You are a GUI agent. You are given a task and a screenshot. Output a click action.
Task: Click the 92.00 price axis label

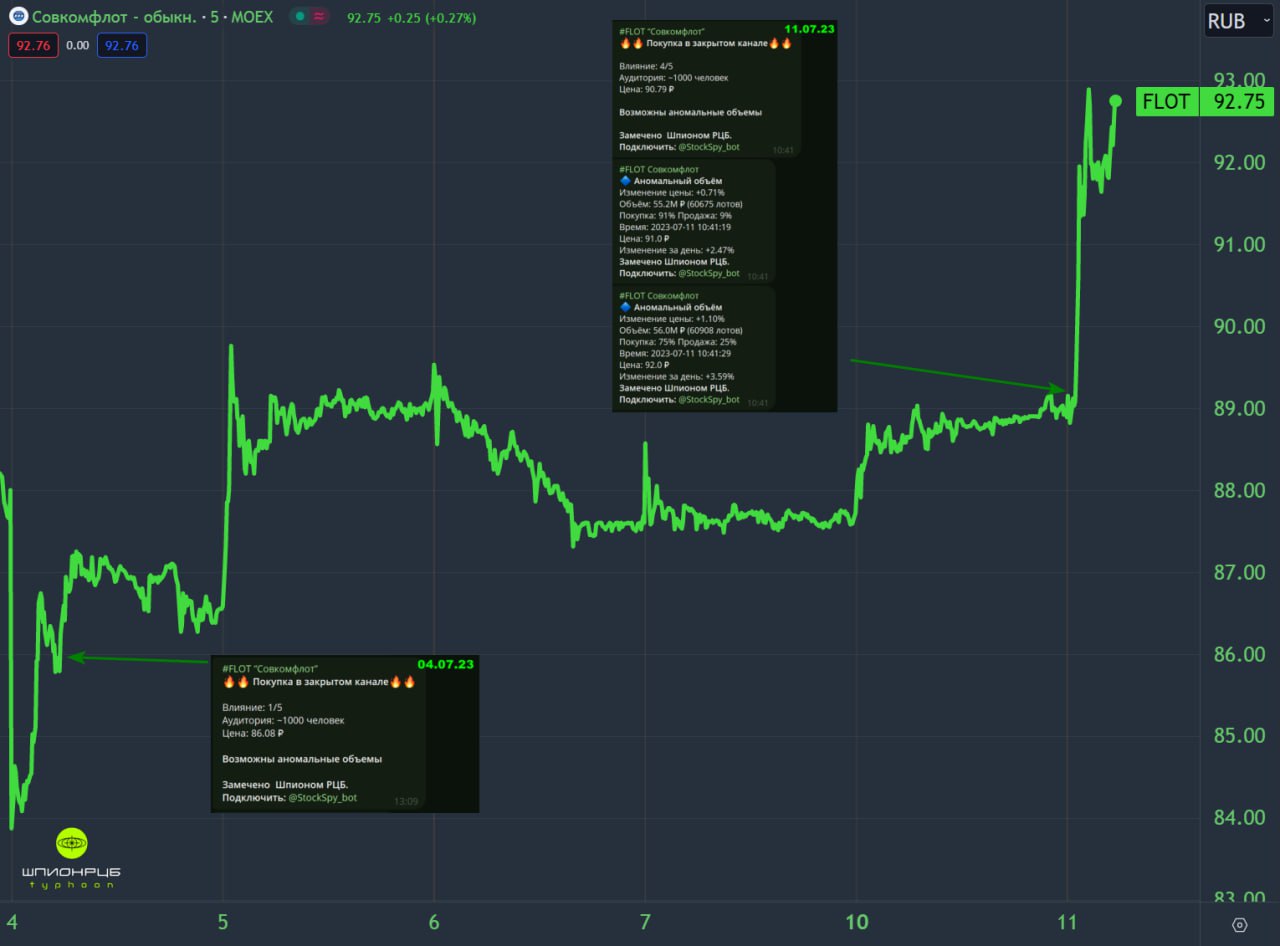(1238, 162)
